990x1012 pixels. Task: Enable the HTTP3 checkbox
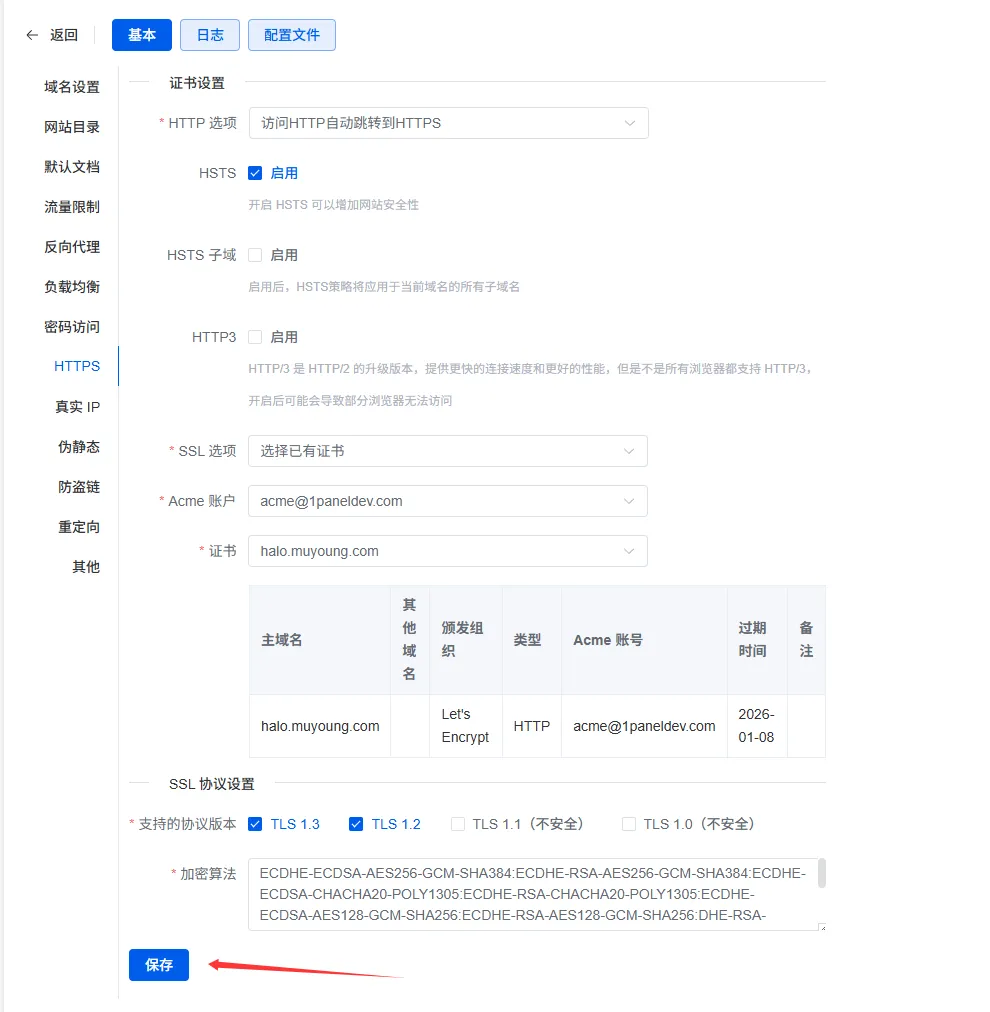click(x=255, y=337)
